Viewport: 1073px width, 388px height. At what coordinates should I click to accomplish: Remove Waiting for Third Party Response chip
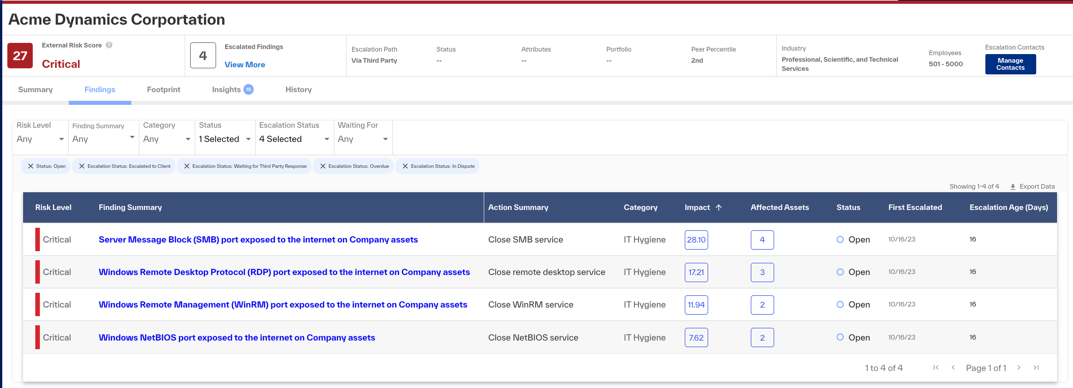pyautogui.click(x=186, y=166)
